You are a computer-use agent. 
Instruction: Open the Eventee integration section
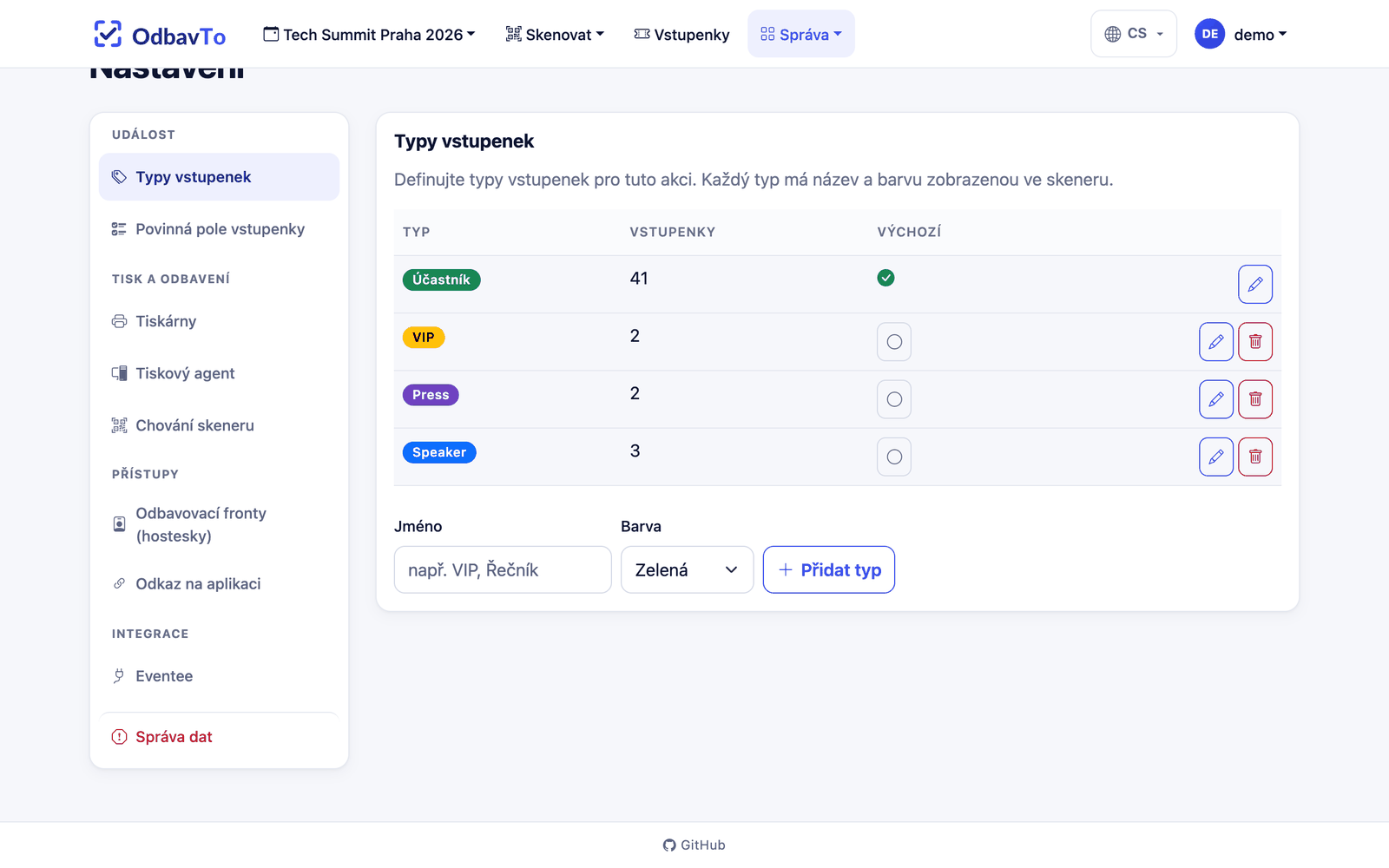[x=219, y=676]
